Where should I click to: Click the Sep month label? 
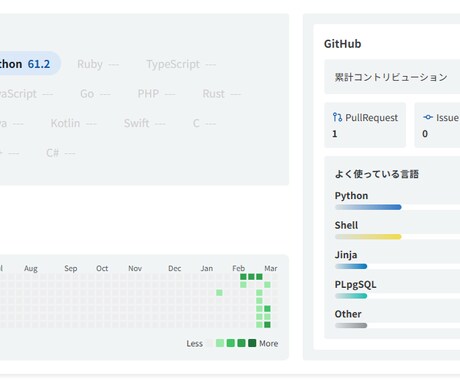point(71,269)
